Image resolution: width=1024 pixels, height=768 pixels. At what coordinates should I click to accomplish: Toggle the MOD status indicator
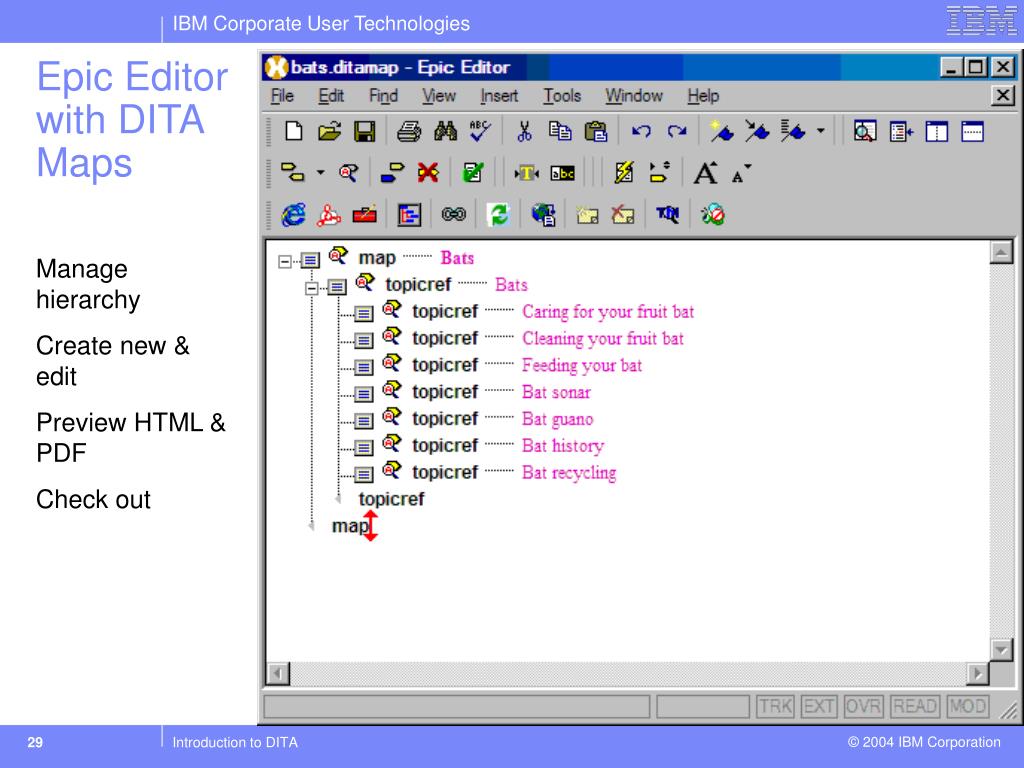pos(968,707)
